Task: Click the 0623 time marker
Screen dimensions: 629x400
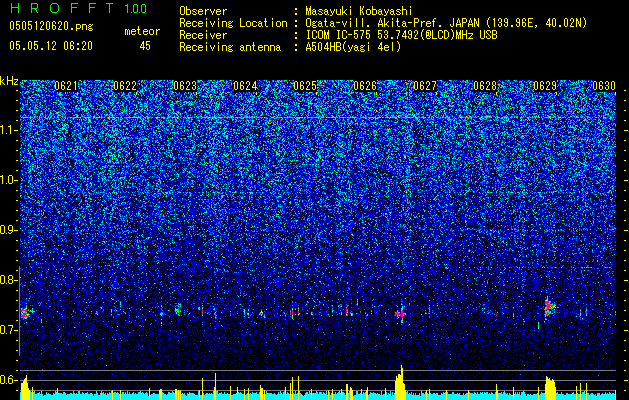Action: (x=185, y=86)
